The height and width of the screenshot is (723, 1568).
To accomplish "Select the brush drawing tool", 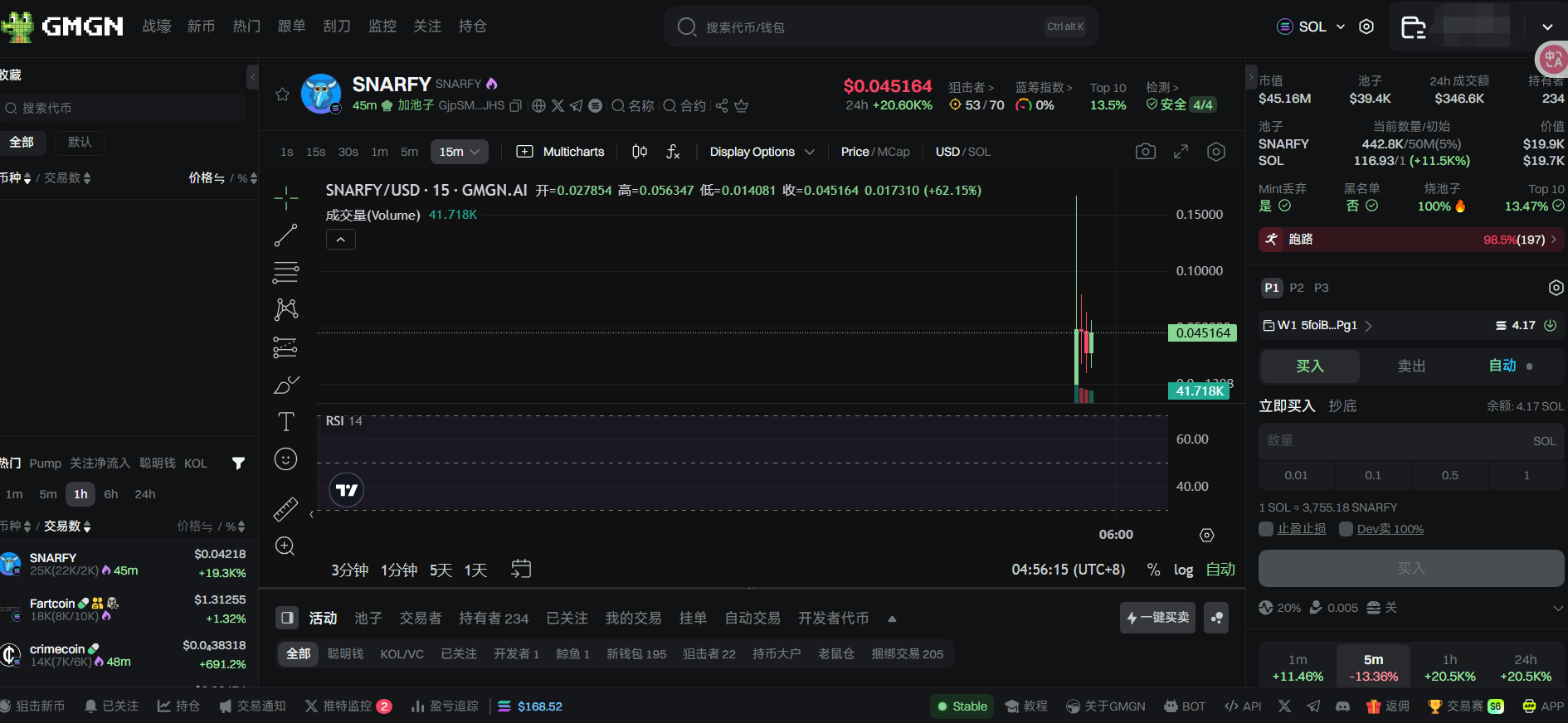I will pos(285,385).
